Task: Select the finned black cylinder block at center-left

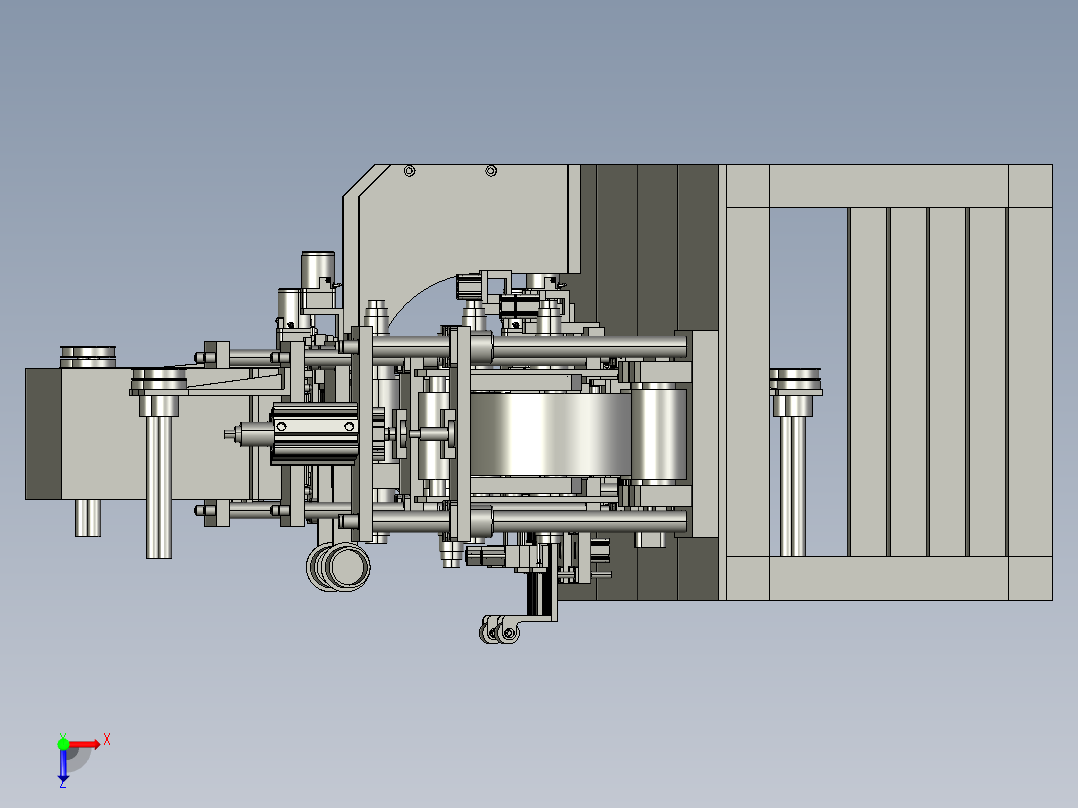Action: point(315,434)
